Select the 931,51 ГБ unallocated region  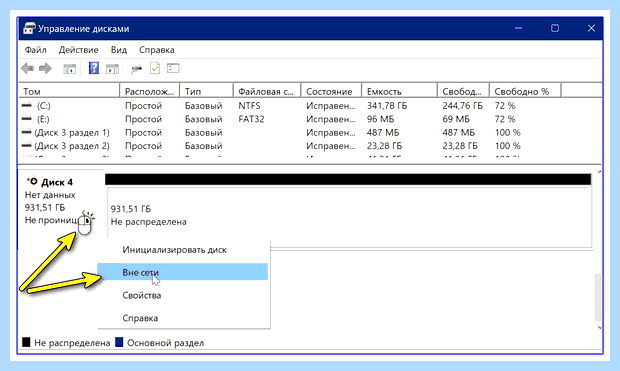coord(350,217)
